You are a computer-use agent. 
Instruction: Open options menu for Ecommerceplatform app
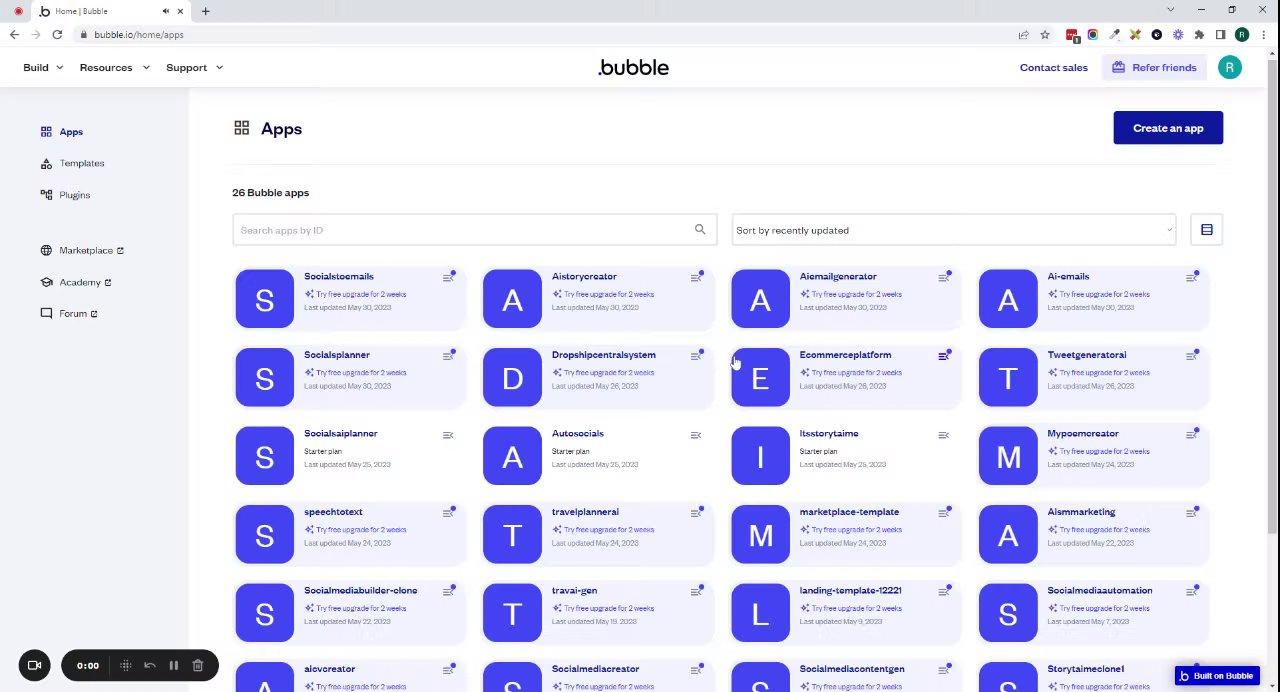944,356
